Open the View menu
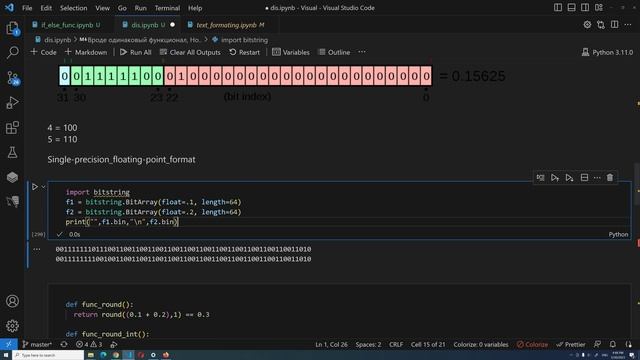Screen dimensions: 640x360 click(102, 8)
